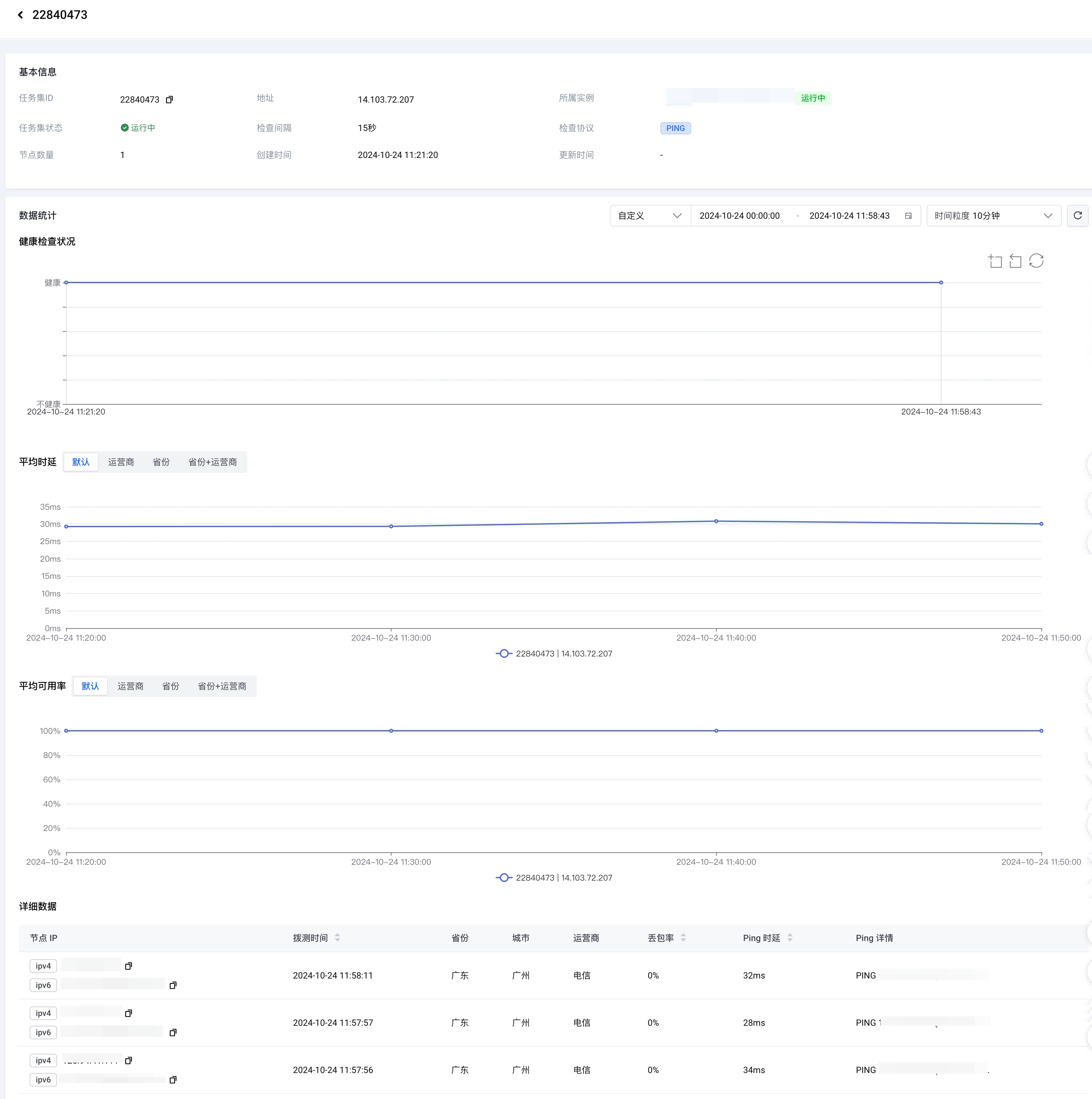Screen dimensions: 1092x1099
Task: Copy the task set ID 22840473
Action: 169,100
